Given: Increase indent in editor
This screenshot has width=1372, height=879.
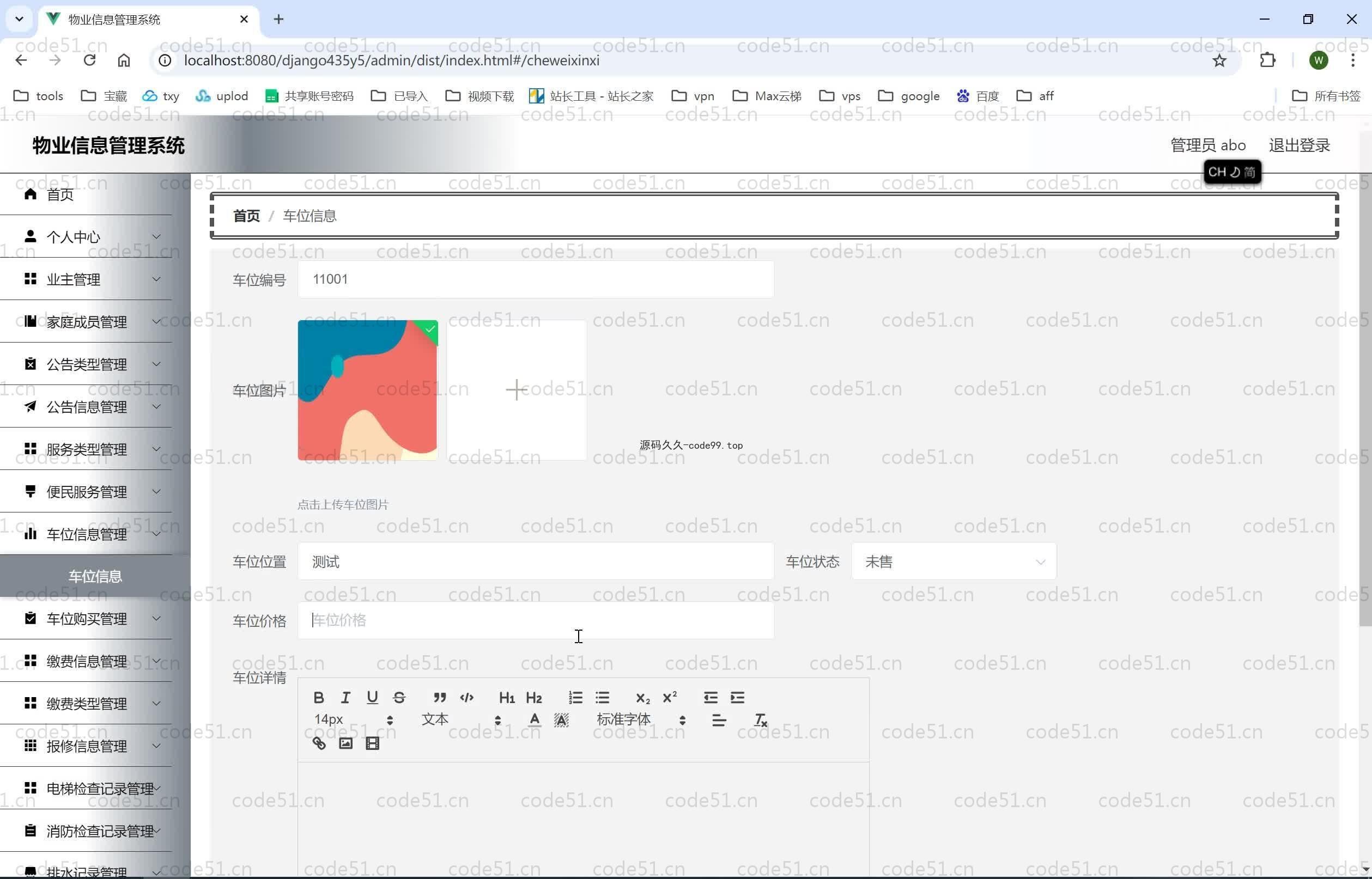Looking at the screenshot, I should click(737, 698).
